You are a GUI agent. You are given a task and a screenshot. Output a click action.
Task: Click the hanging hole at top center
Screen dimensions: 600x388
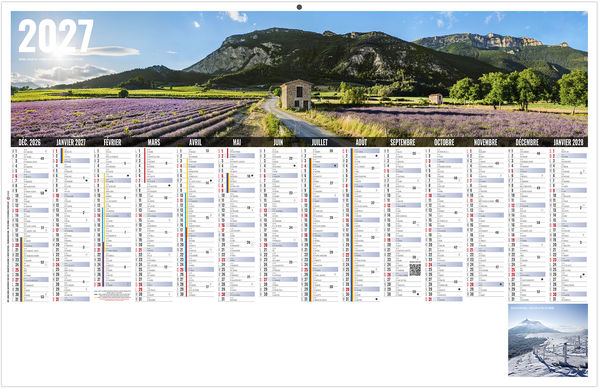tap(299, 7)
